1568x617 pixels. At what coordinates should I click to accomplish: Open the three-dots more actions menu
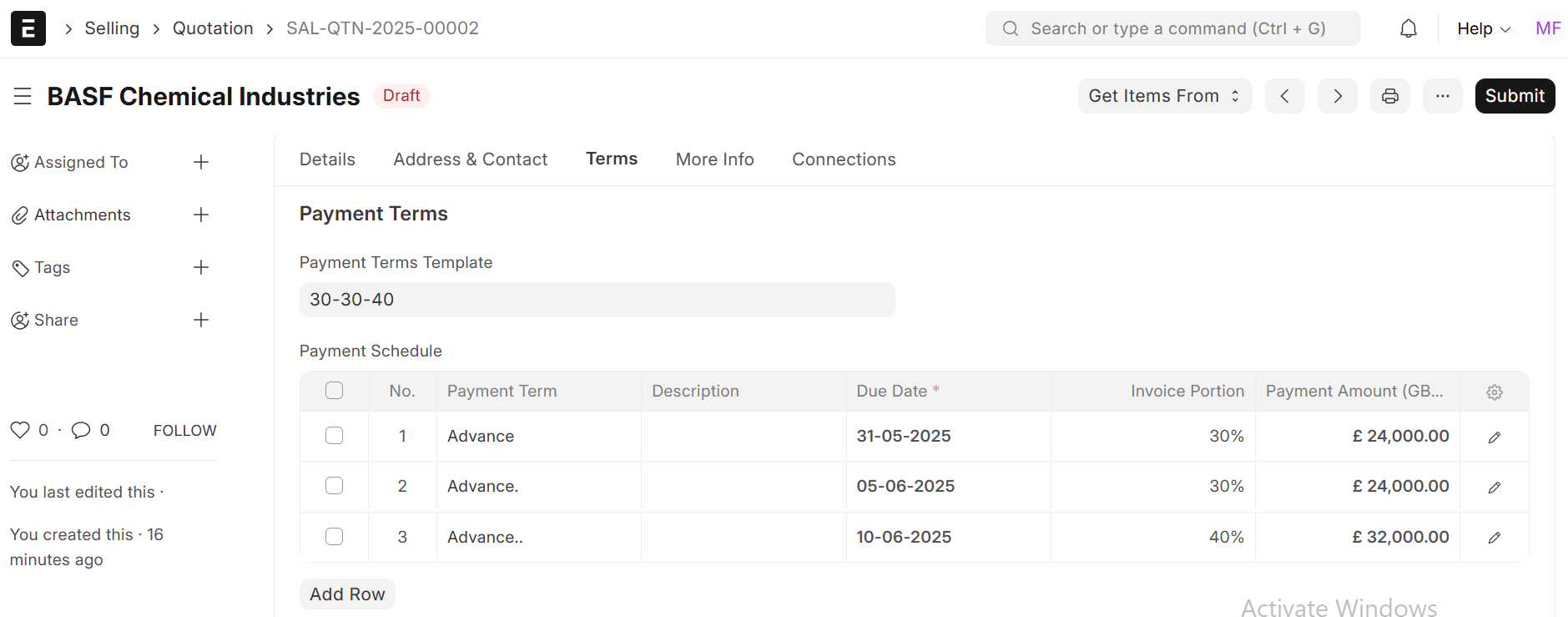click(x=1442, y=96)
